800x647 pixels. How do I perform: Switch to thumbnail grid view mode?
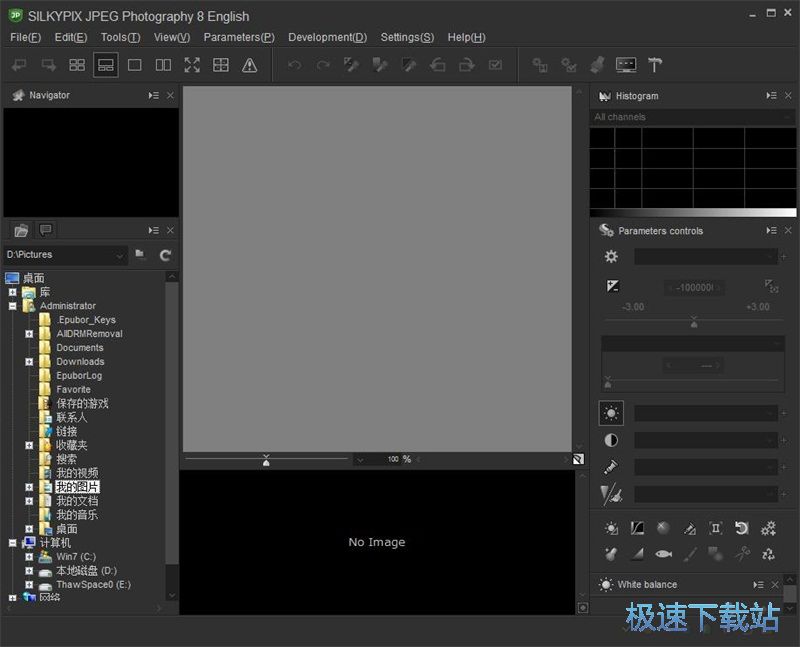click(x=77, y=65)
